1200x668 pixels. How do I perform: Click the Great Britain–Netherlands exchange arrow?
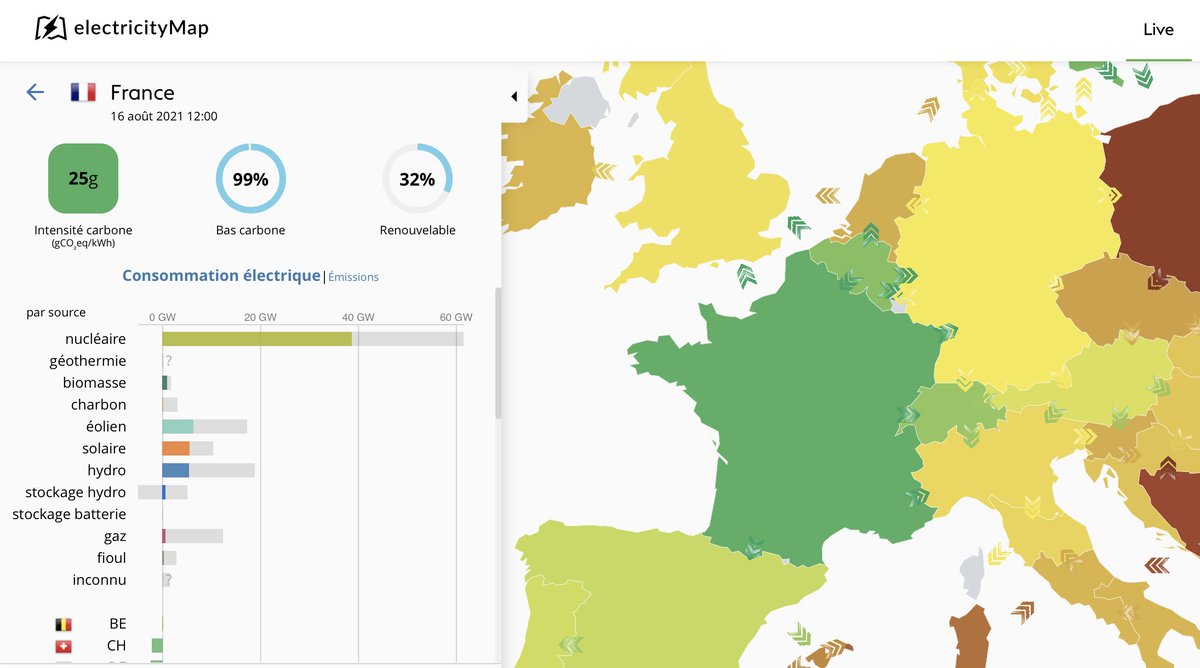click(x=828, y=194)
